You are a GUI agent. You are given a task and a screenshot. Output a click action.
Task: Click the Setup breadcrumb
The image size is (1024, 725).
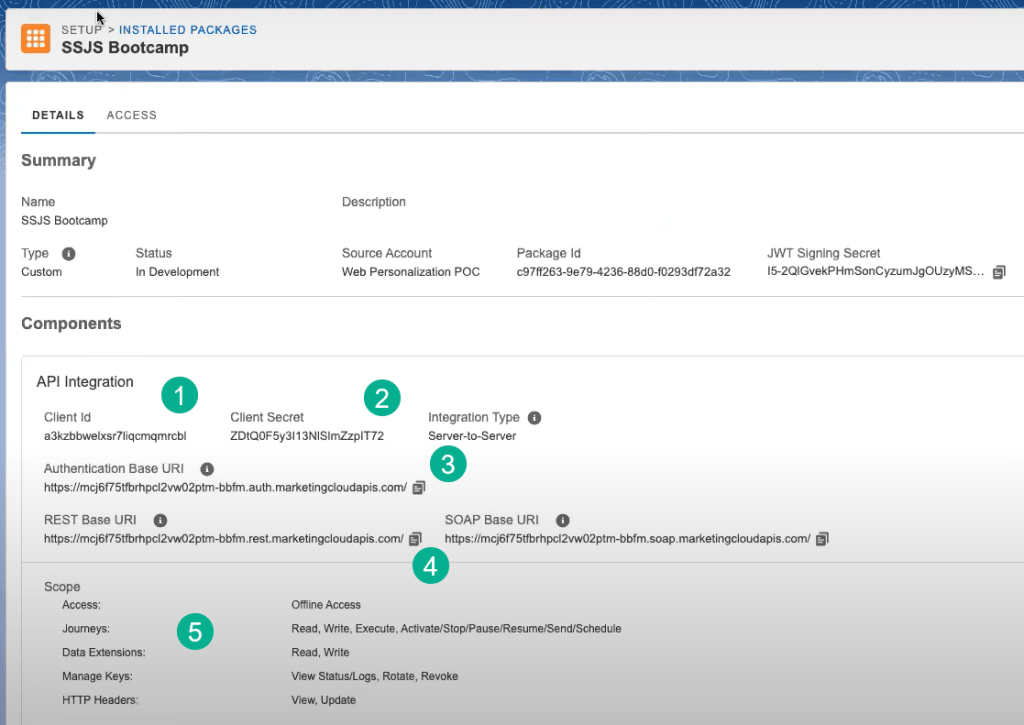[x=81, y=30]
